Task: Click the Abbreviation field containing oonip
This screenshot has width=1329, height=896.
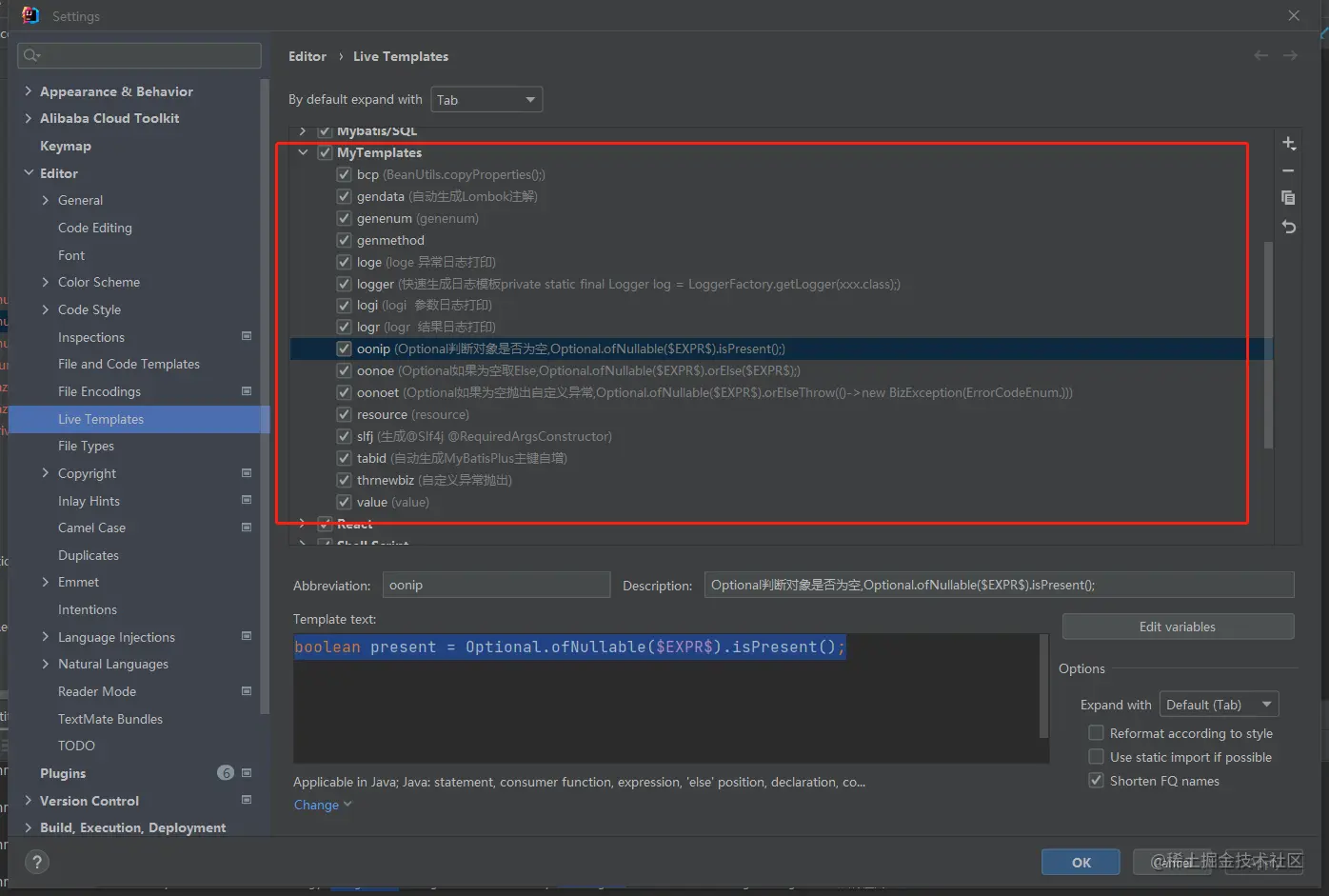Action: point(496,585)
